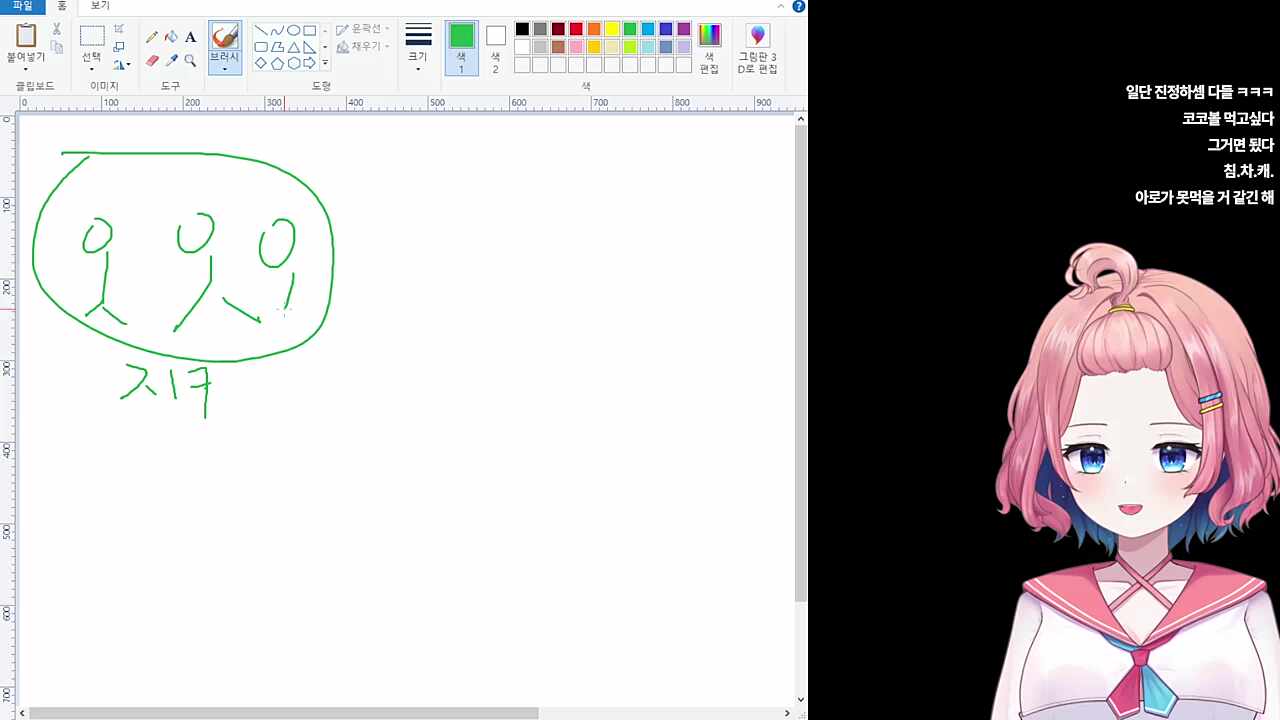Select the Fill with color bucket tool

click(171, 37)
